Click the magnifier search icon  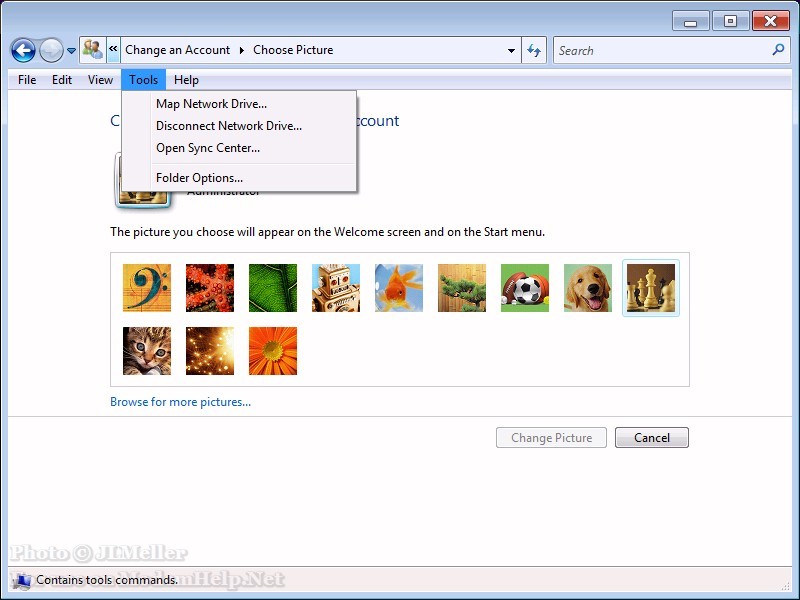point(778,49)
